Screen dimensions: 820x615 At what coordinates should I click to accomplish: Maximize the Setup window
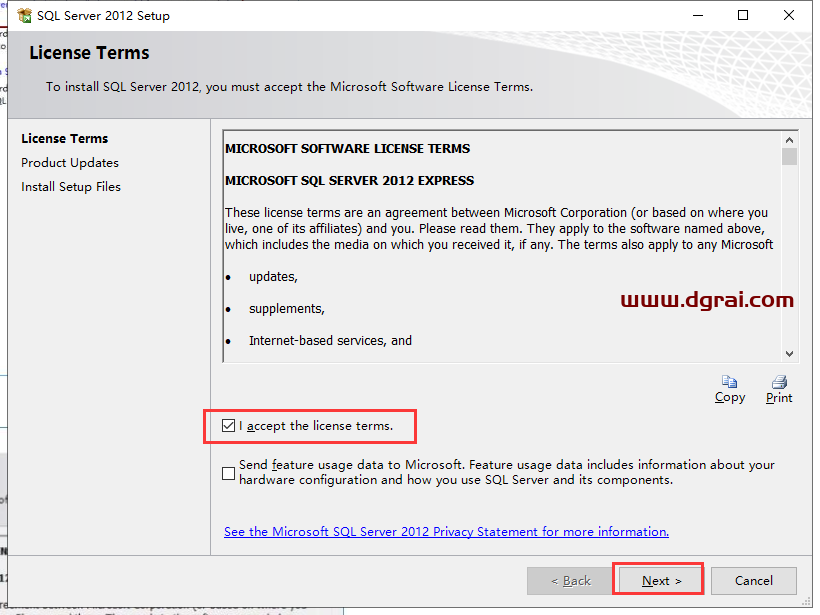pos(743,15)
